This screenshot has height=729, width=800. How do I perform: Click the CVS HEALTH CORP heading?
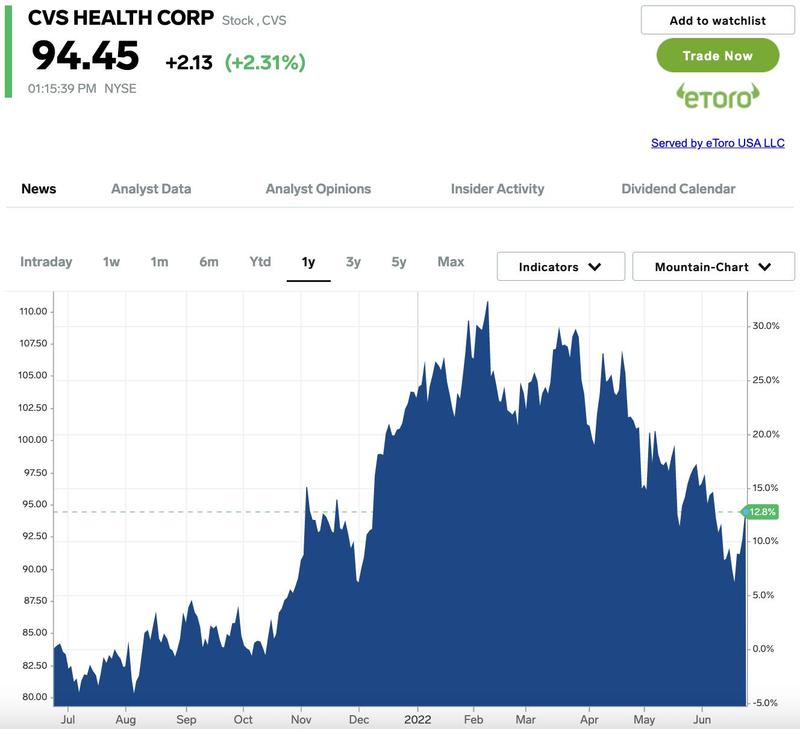click(120, 18)
